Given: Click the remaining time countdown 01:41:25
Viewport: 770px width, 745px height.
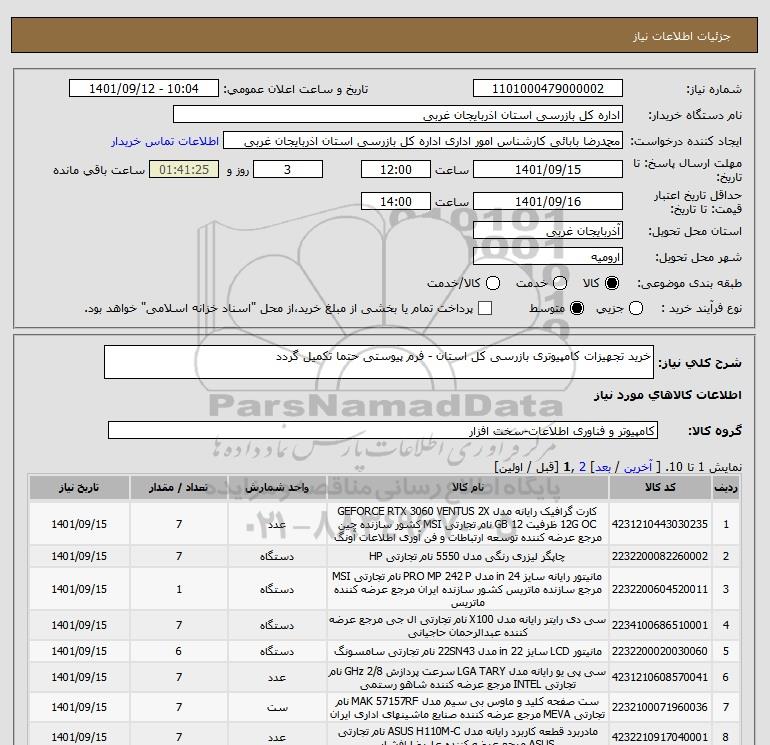Looking at the screenshot, I should [x=184, y=169].
